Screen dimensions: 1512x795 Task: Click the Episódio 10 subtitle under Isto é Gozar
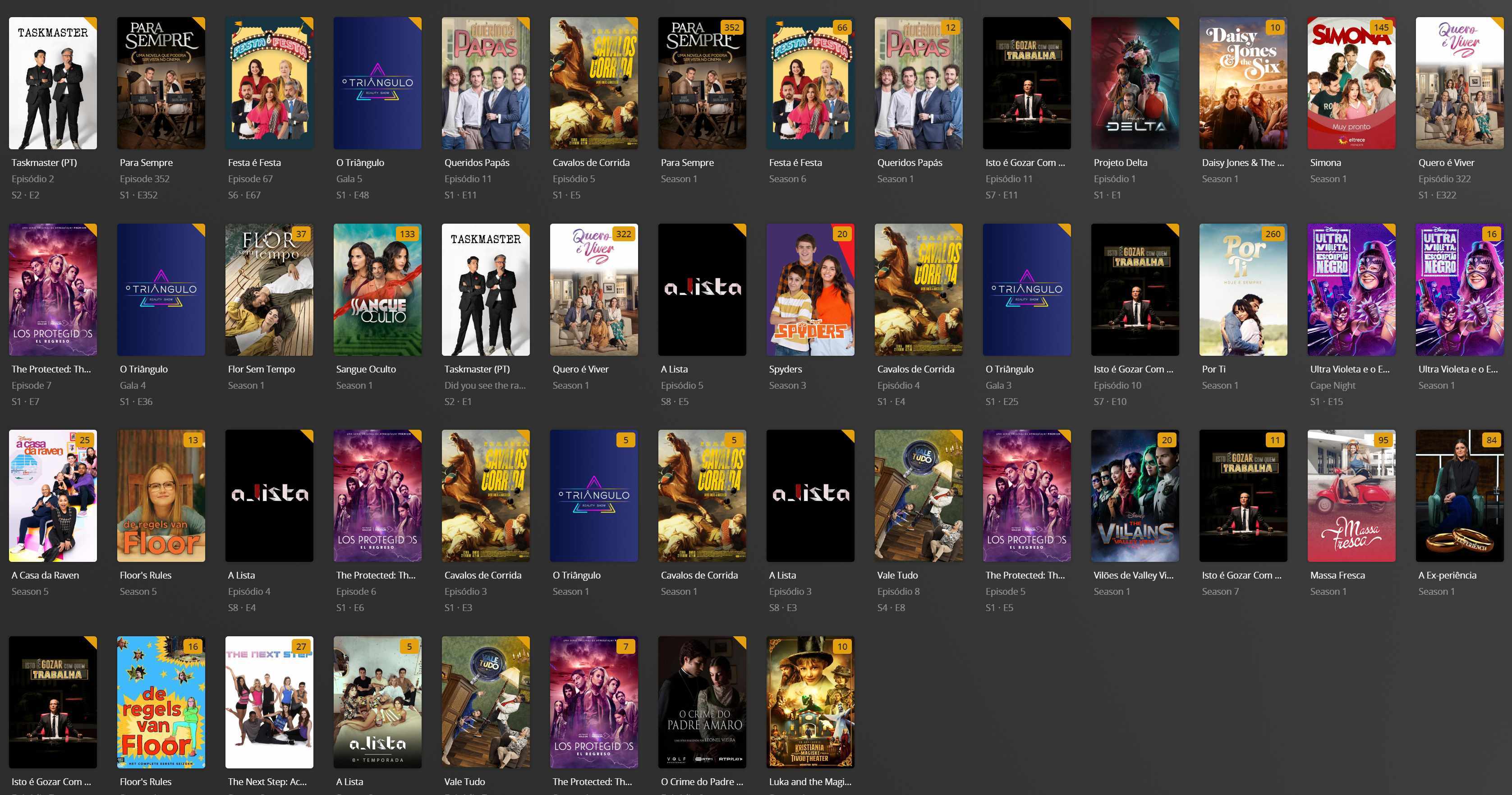[1117, 385]
